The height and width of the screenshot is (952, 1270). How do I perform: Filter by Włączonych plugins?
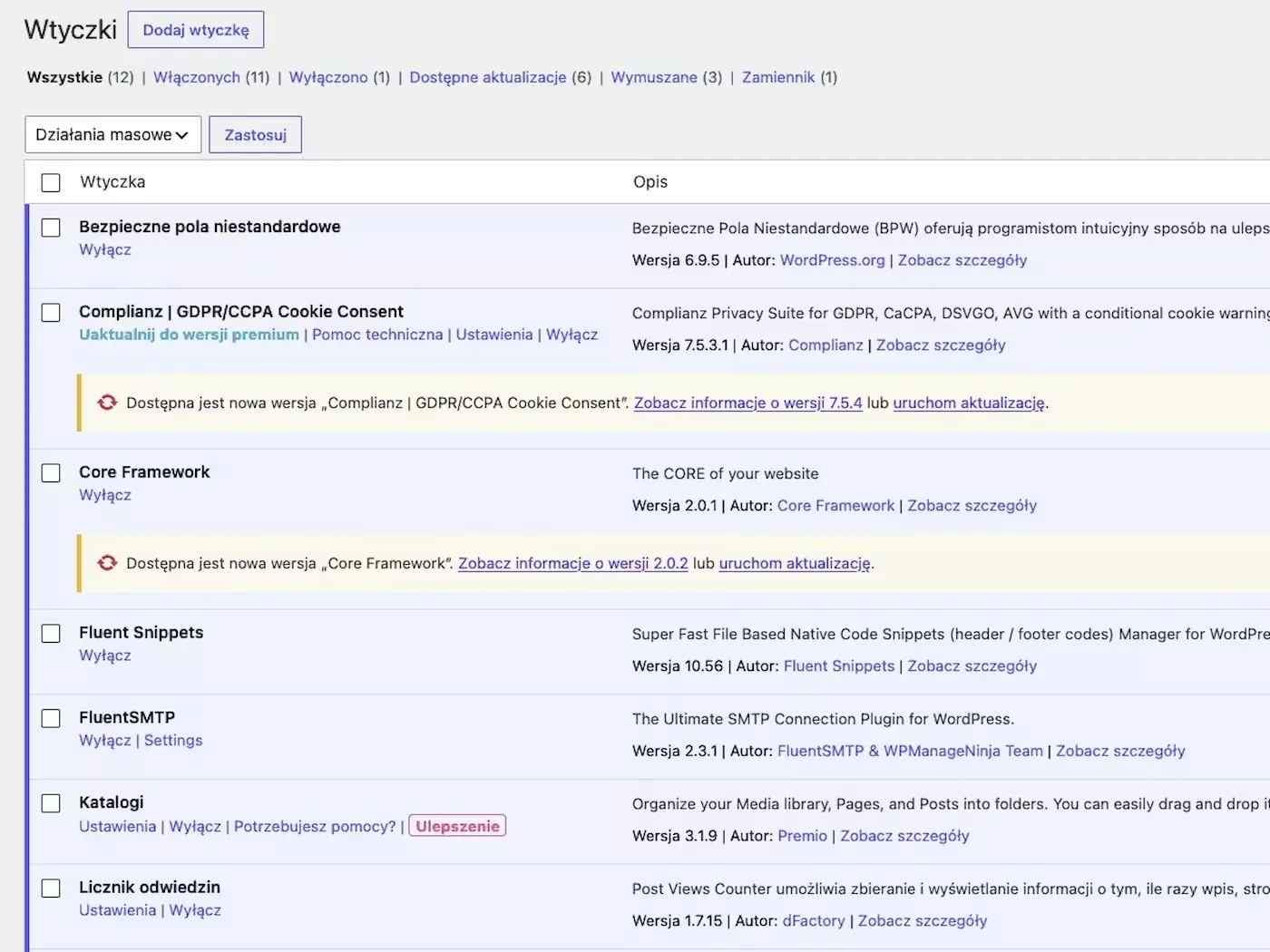point(197,77)
